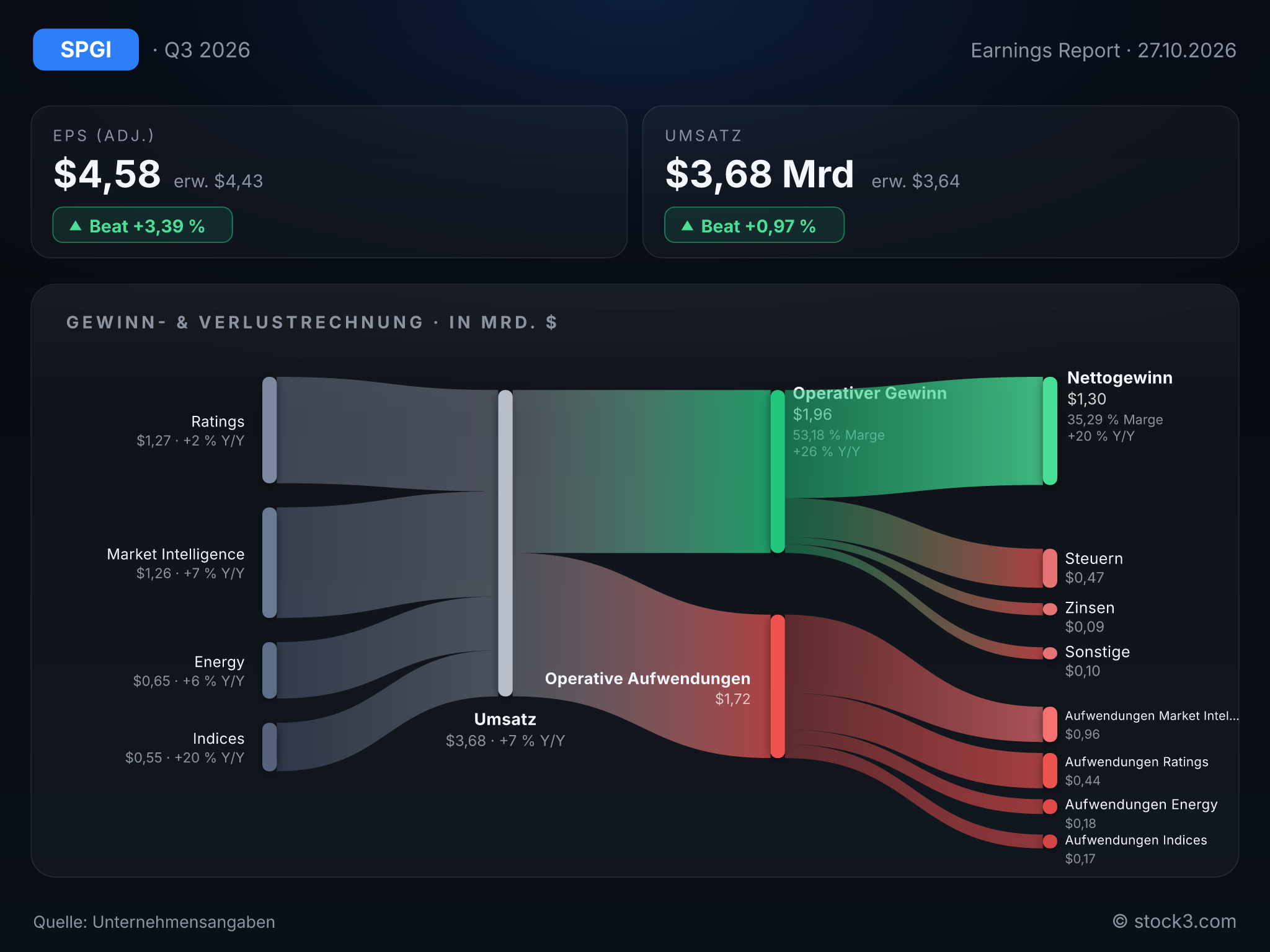Viewport: 1270px width, 952px height.
Task: Click the Nettogewinn green node bar
Action: click(1050, 431)
